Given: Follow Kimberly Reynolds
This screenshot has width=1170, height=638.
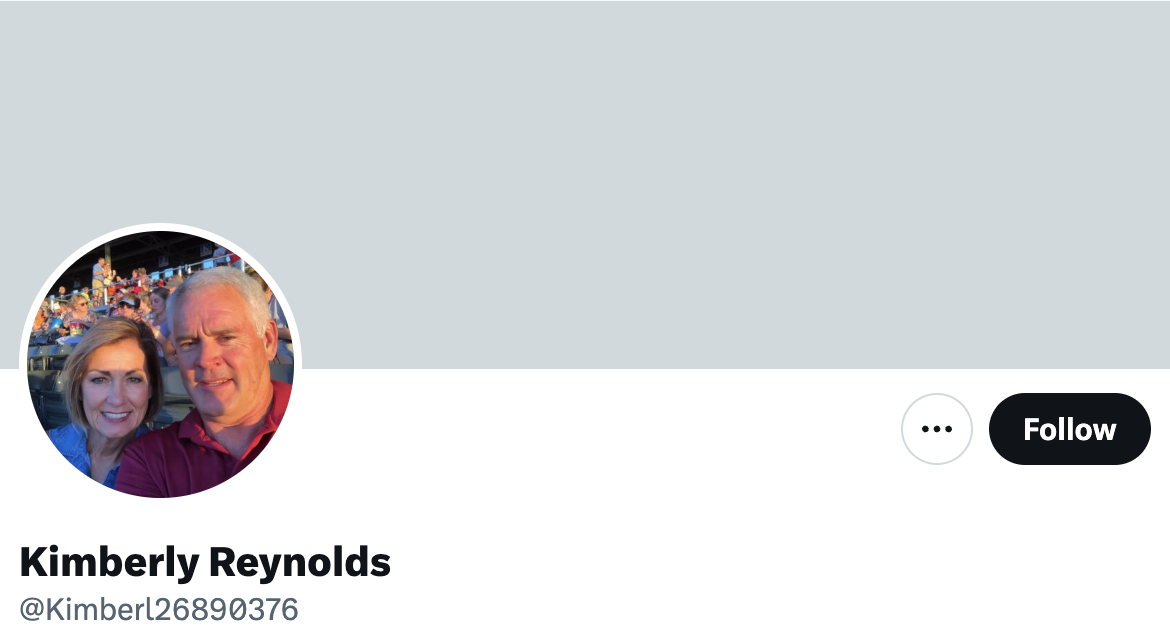Looking at the screenshot, I should tap(1069, 429).
